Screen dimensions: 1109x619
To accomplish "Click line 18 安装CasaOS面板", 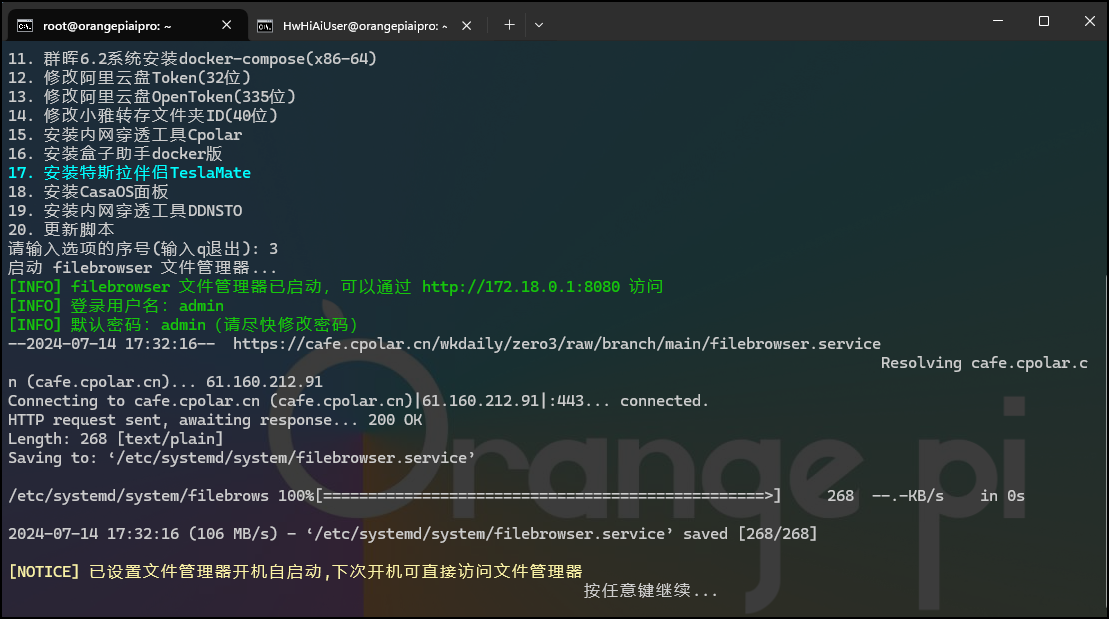I will [88, 192].
